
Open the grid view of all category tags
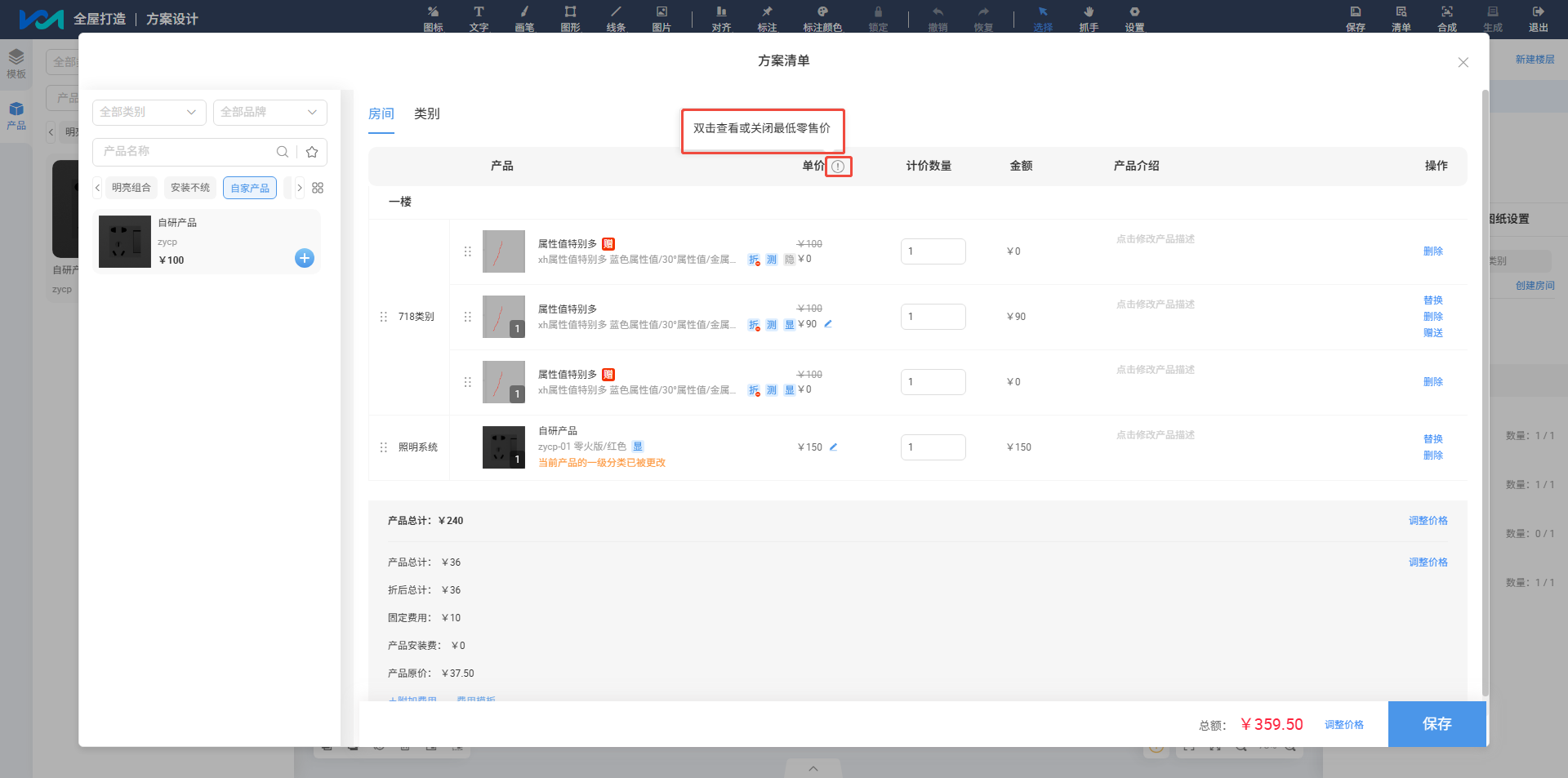(318, 188)
